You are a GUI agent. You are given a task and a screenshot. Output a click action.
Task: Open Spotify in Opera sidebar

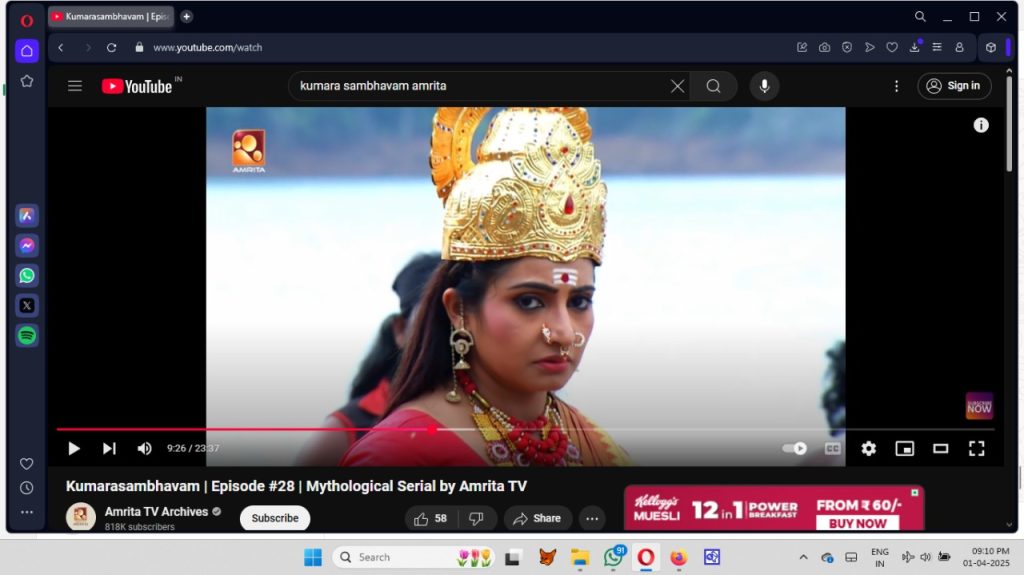point(27,335)
